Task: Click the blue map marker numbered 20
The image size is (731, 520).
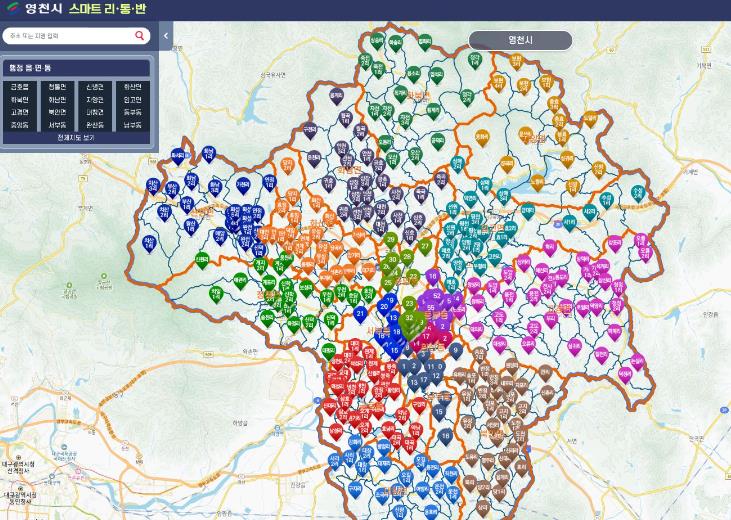Action: [x=383, y=306]
